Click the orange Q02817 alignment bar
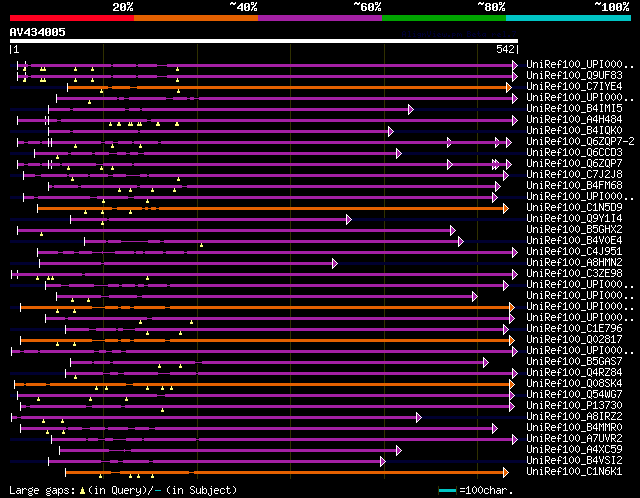This screenshot has height=498, width=640. pos(265,340)
